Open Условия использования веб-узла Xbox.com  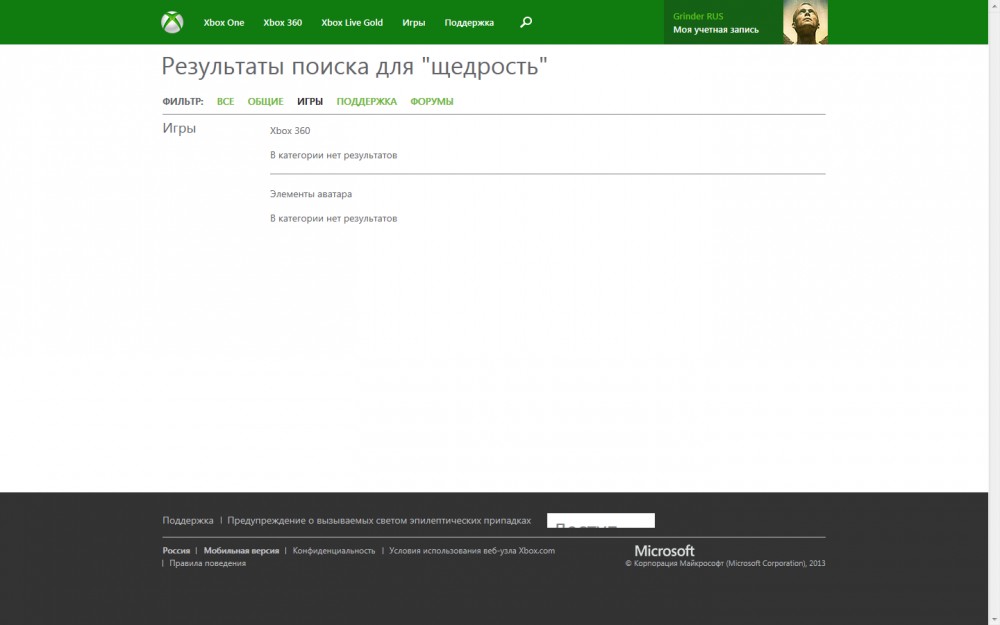(472, 550)
